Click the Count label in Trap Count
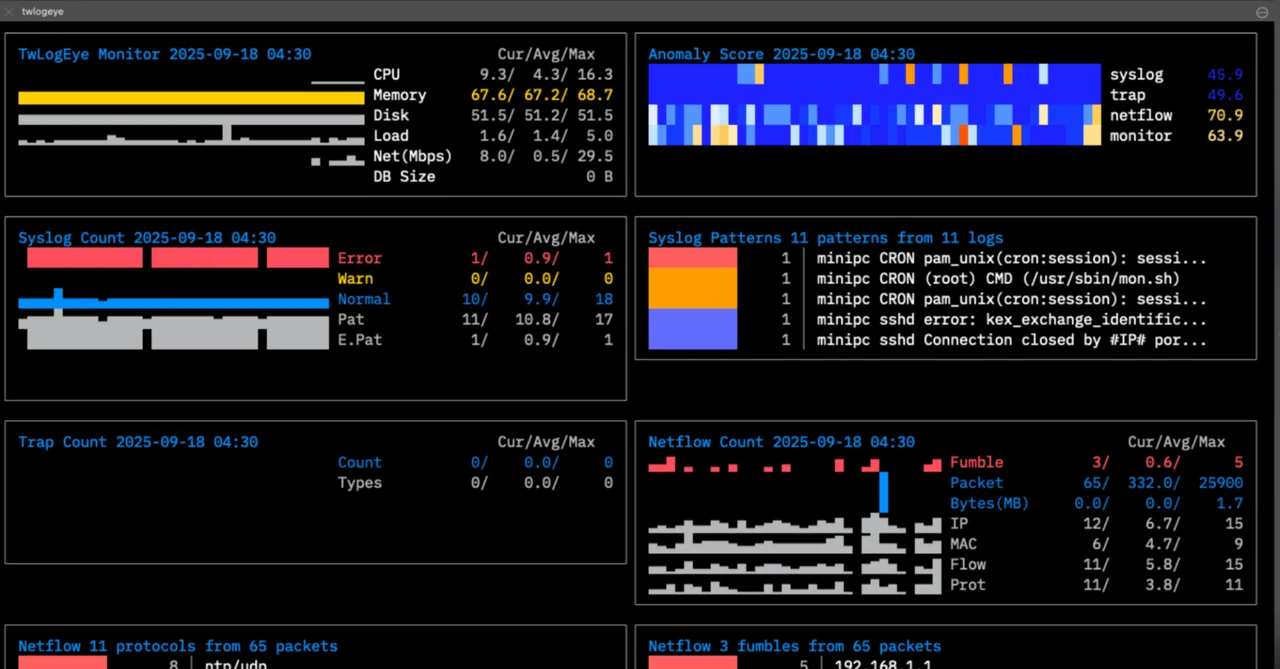The height and width of the screenshot is (669, 1280). click(359, 462)
